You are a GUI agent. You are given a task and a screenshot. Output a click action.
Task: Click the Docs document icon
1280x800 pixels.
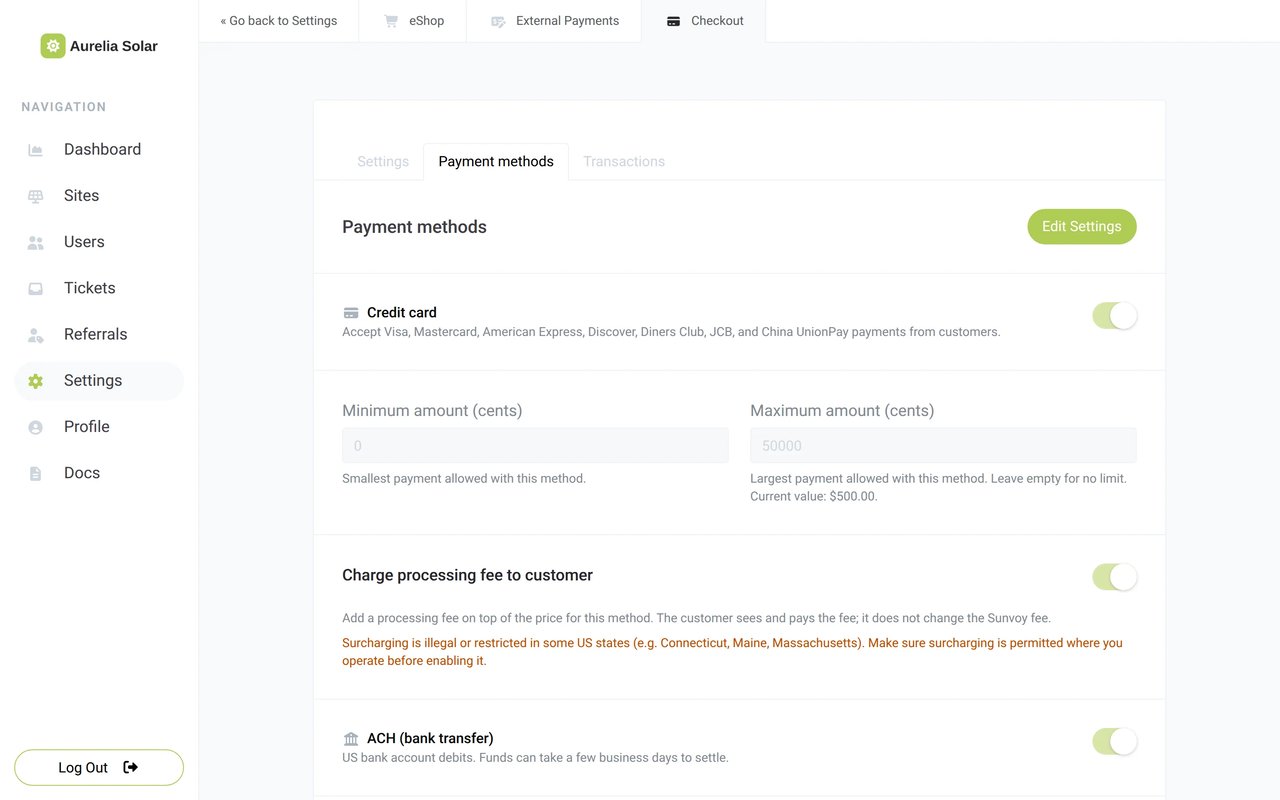36,473
